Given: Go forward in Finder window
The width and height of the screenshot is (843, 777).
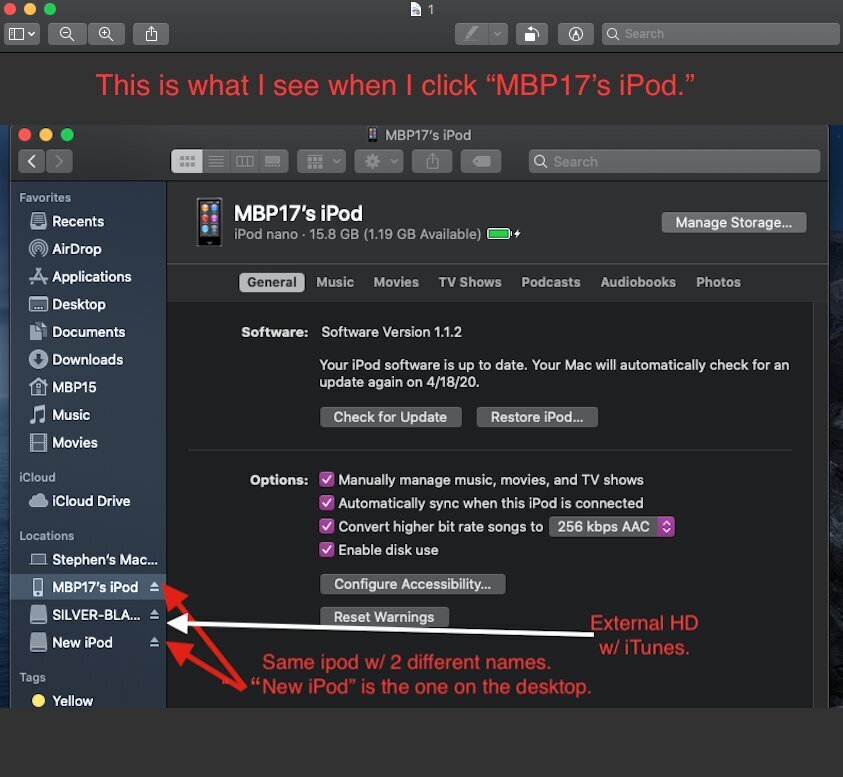Looking at the screenshot, I should click(x=59, y=161).
